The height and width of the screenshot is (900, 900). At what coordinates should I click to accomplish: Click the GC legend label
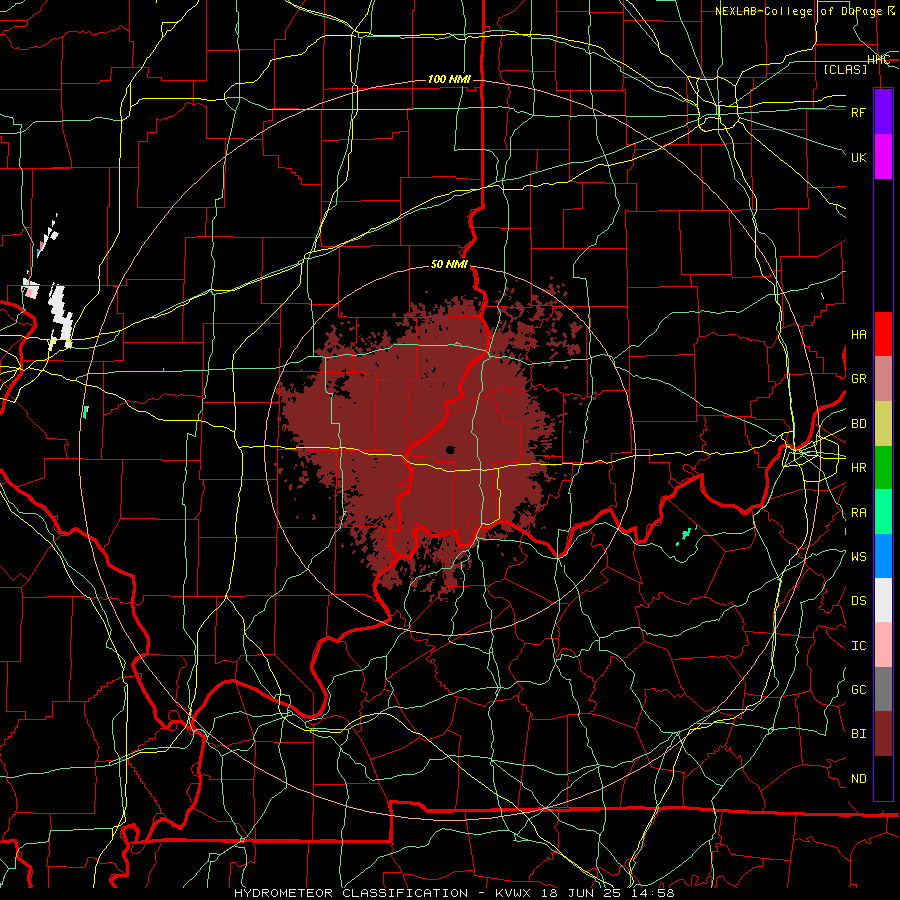point(858,690)
